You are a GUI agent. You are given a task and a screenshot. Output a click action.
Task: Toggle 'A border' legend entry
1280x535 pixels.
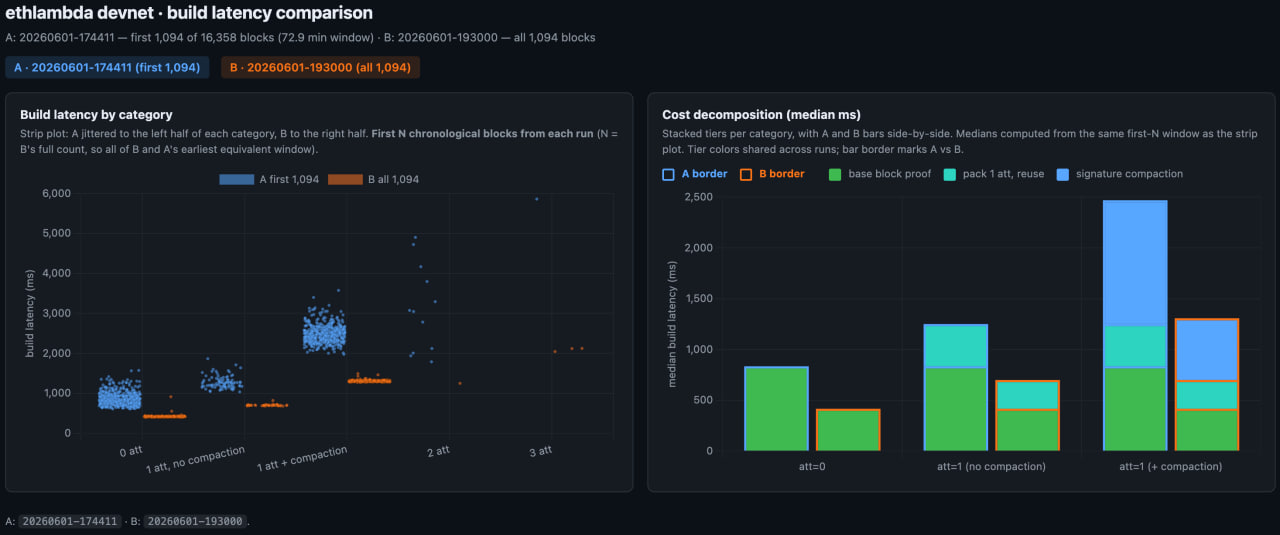695,174
